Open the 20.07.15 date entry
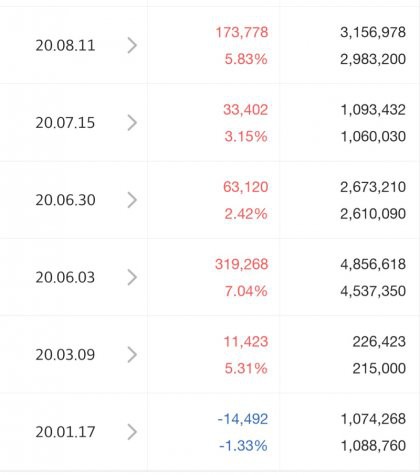This screenshot has height=475, width=420. [65, 123]
